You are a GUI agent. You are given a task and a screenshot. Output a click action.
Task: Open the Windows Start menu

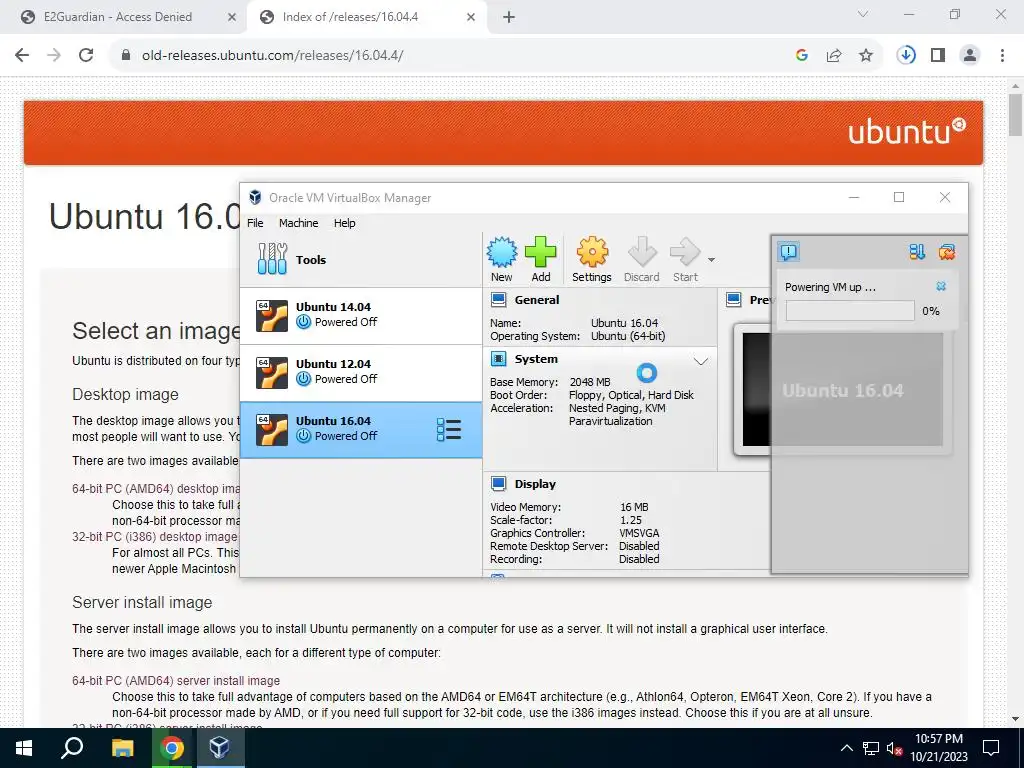pyautogui.click(x=24, y=748)
